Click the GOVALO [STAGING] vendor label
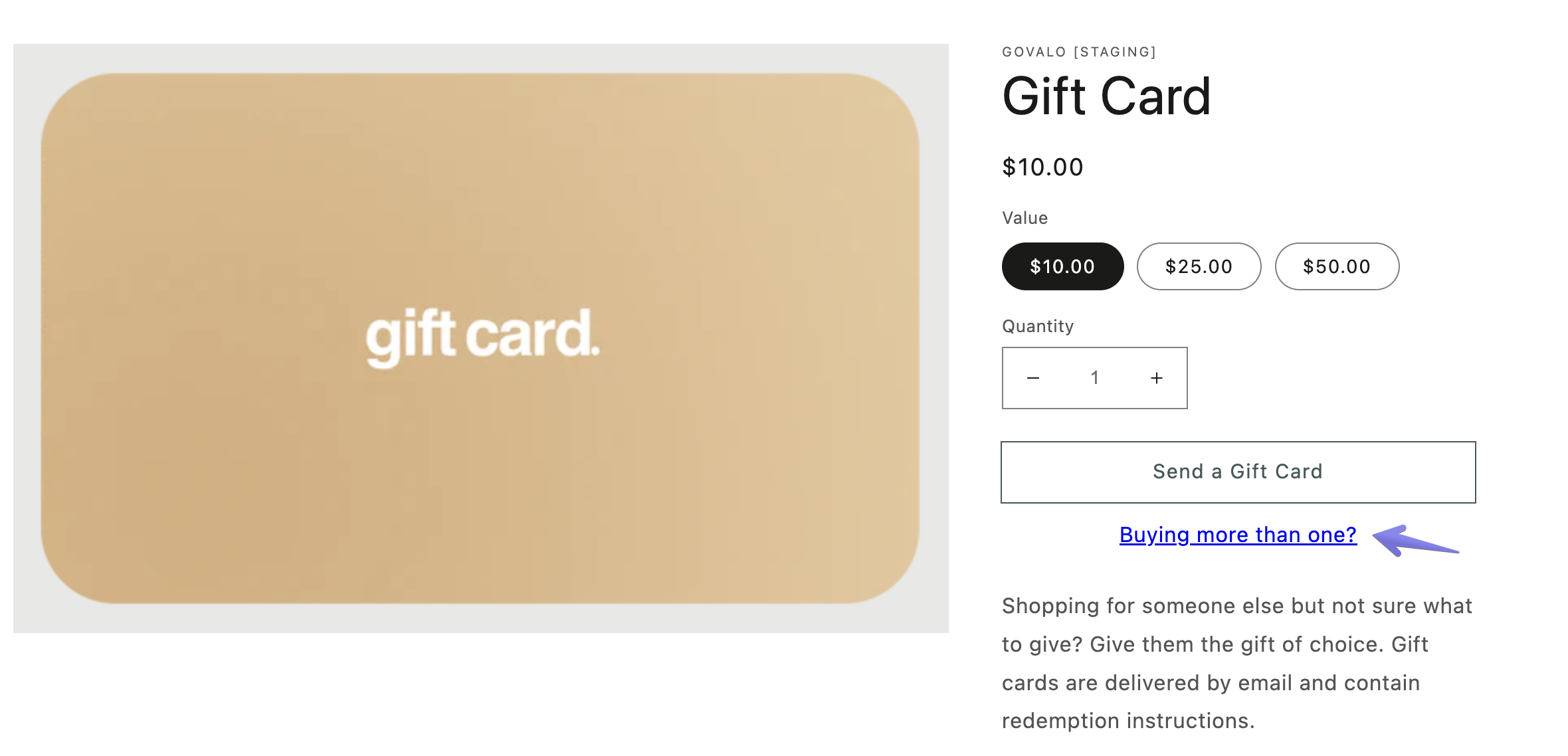The image size is (1568, 756). pyautogui.click(x=1079, y=52)
